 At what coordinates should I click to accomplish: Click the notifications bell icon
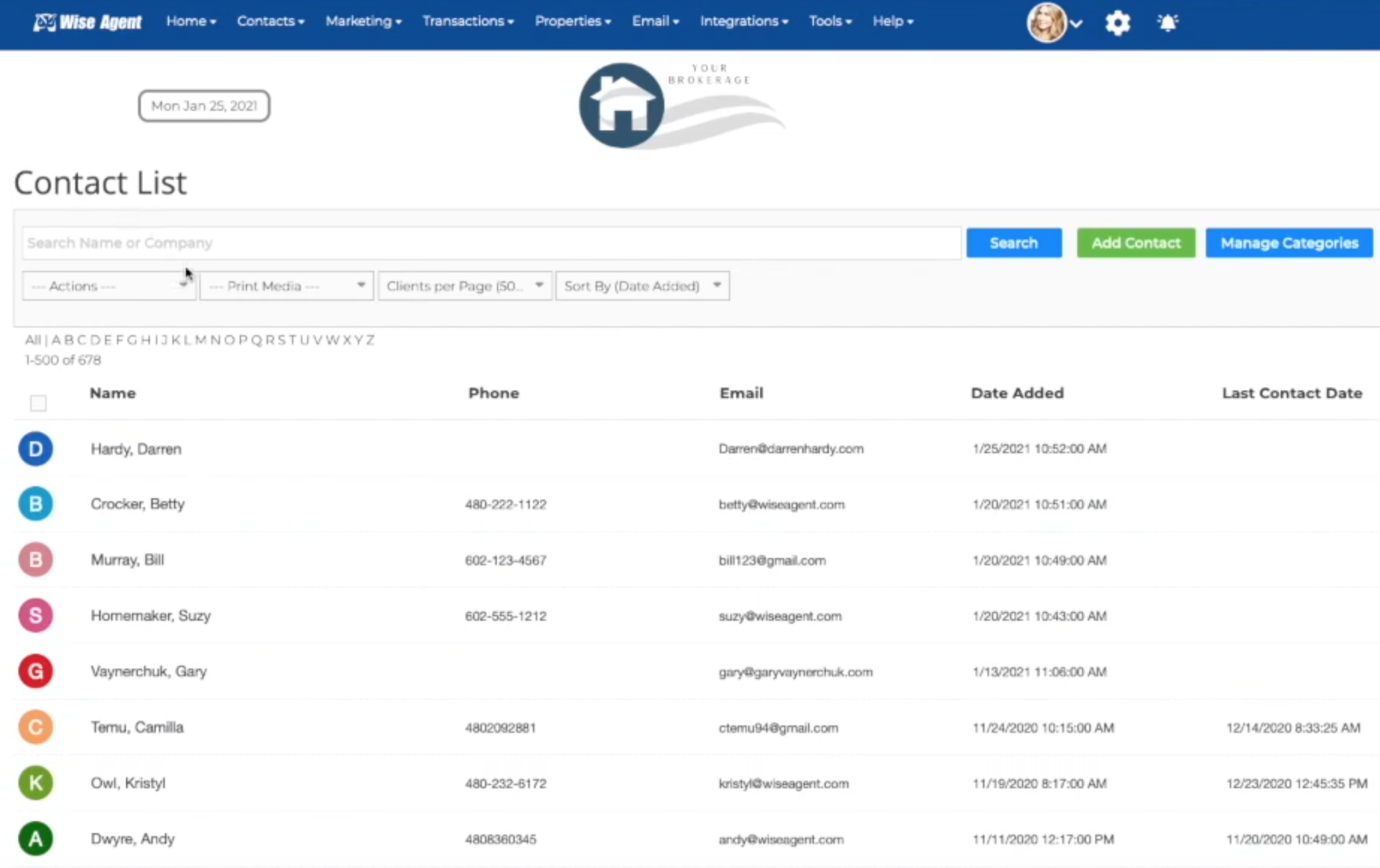1167,23
